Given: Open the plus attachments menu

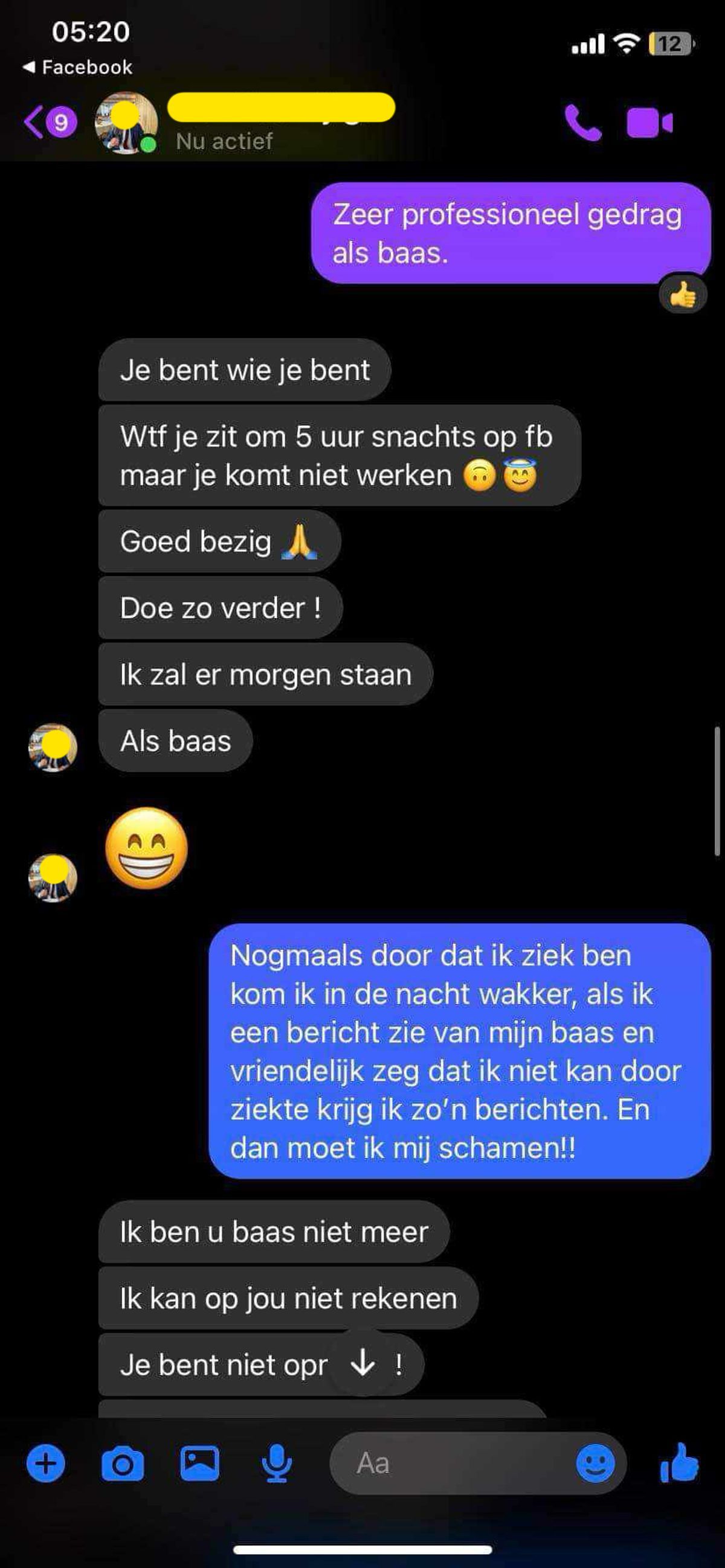Looking at the screenshot, I should click(46, 1464).
